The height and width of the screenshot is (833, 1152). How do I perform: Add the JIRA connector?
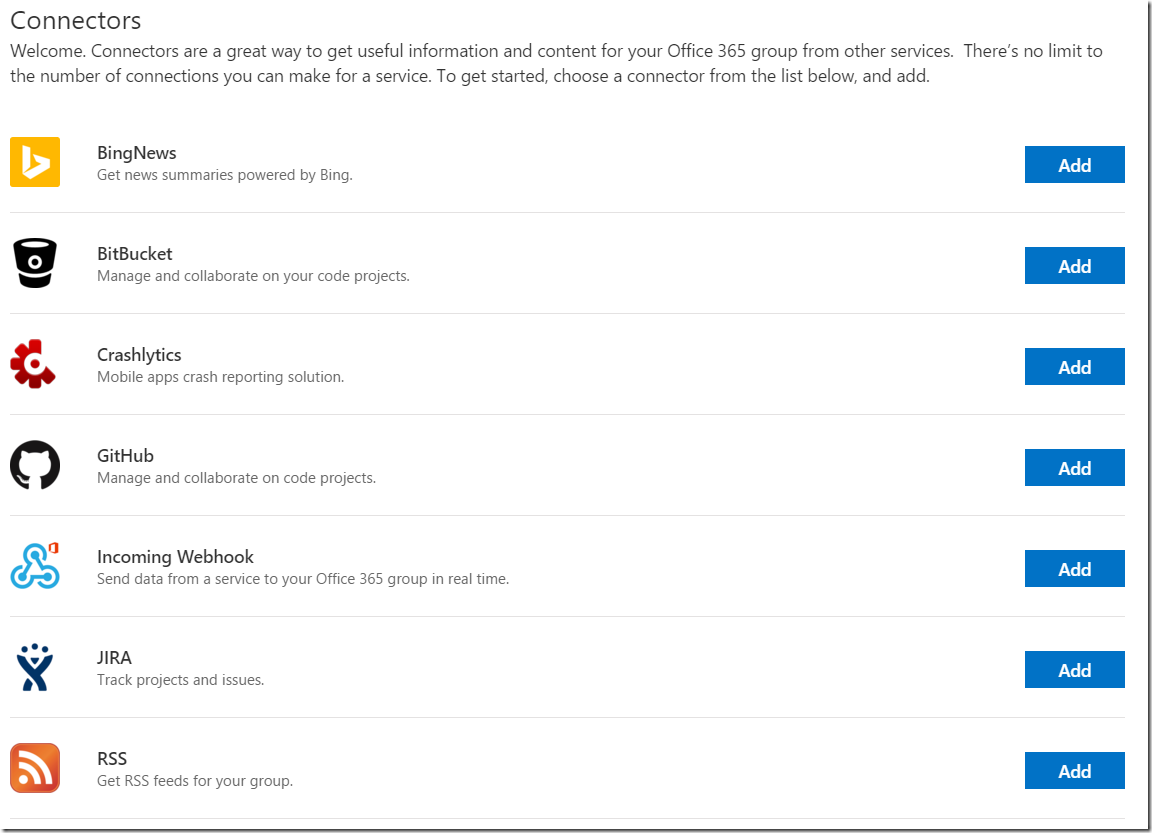click(x=1074, y=670)
